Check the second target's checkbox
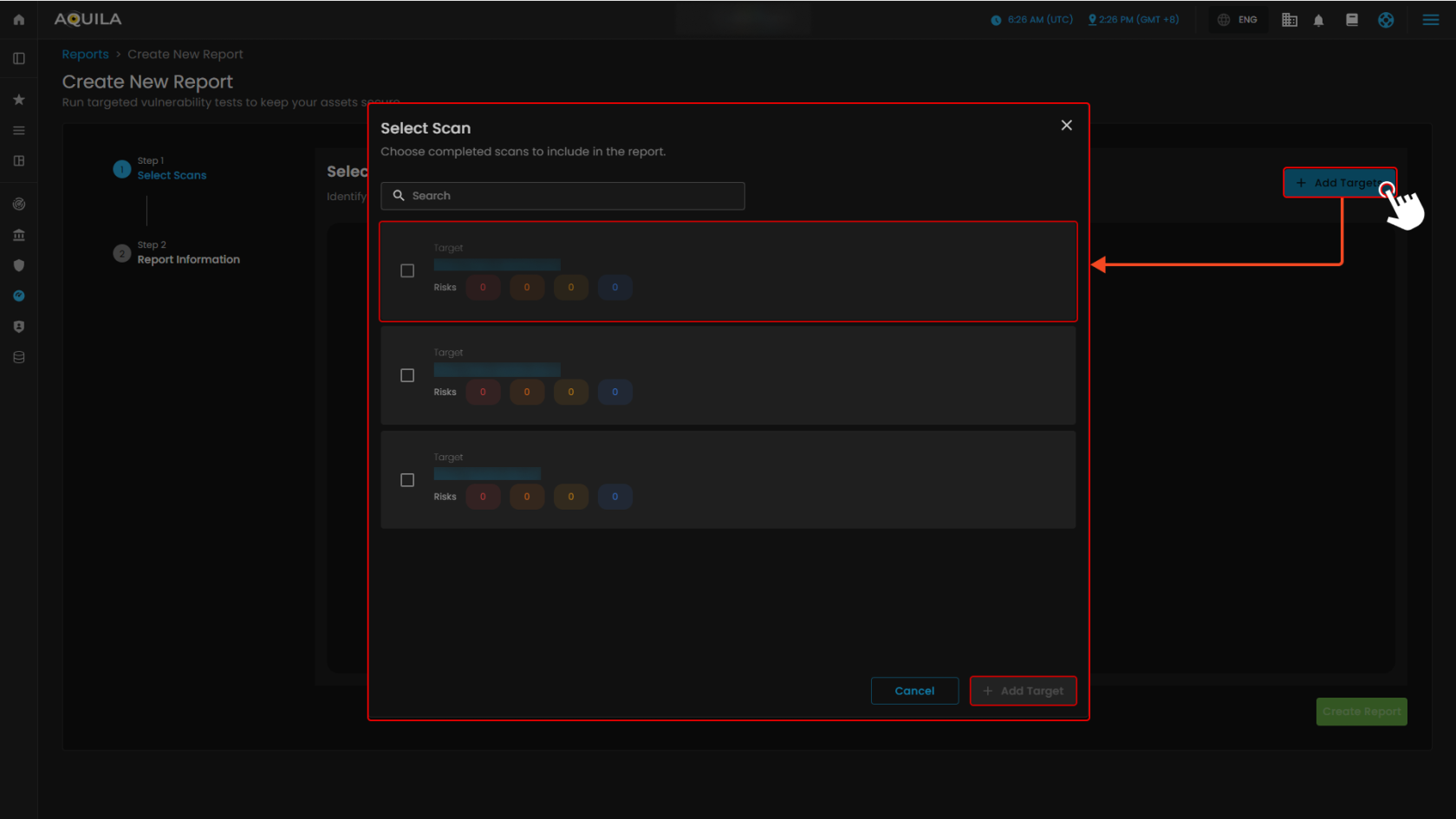Image resolution: width=1456 pixels, height=819 pixels. coord(407,375)
